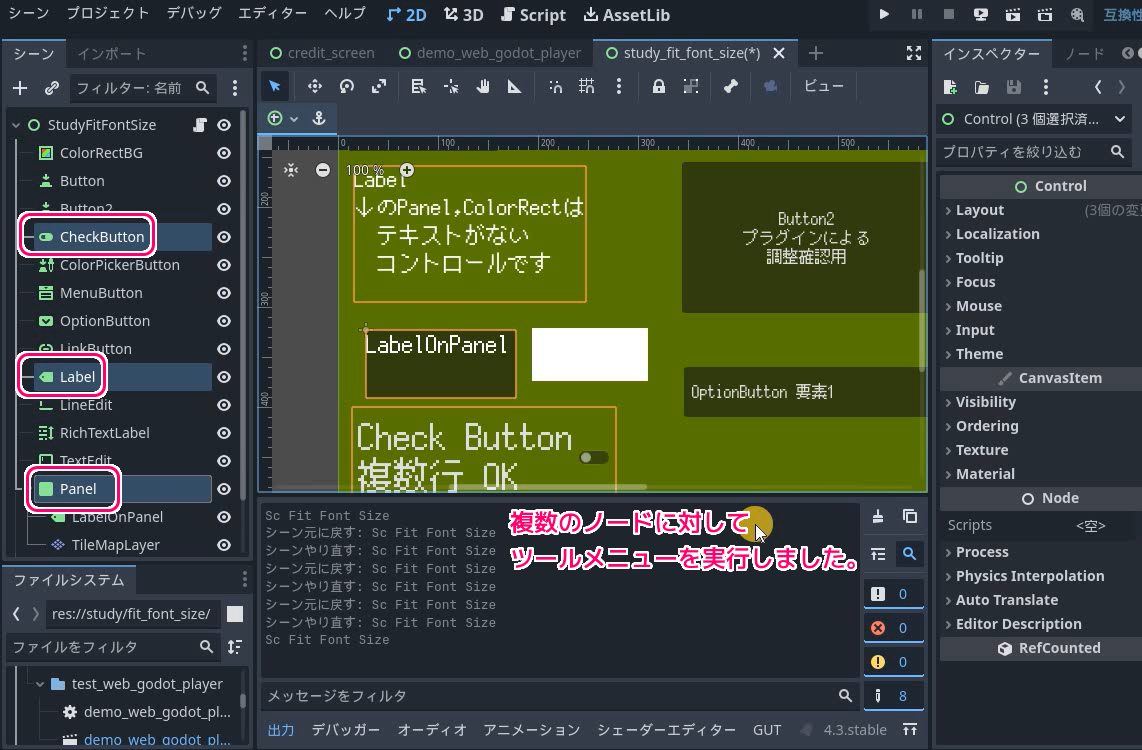The height and width of the screenshot is (750, 1142).
Task: Open シェーダーエディター bottom panel
Action: click(x=666, y=730)
